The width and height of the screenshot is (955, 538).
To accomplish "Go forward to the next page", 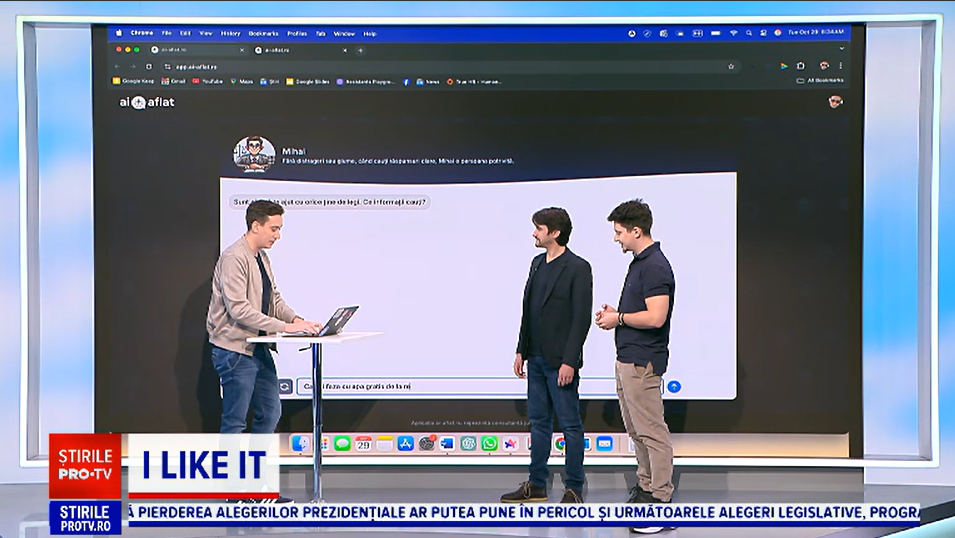I will pyautogui.click(x=133, y=66).
